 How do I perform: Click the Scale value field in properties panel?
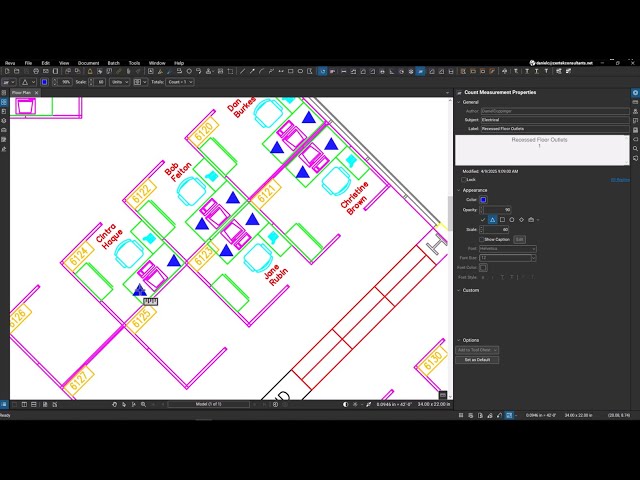click(x=496, y=229)
